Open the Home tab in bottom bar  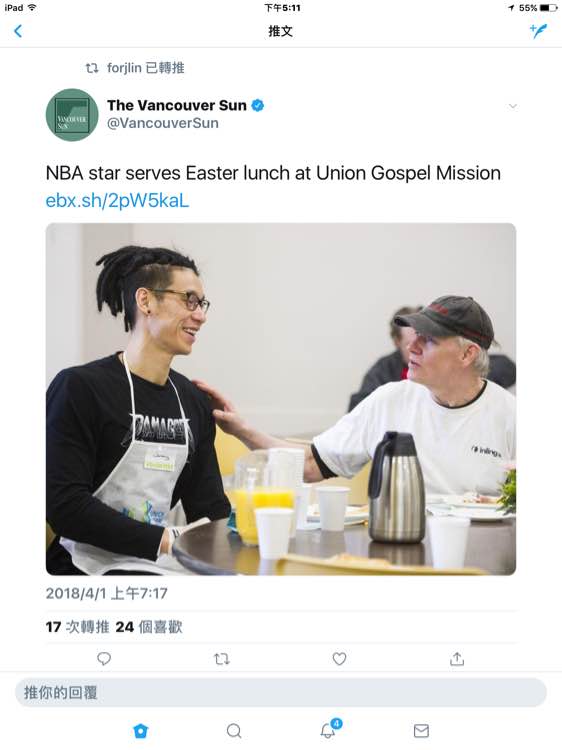tap(141, 731)
